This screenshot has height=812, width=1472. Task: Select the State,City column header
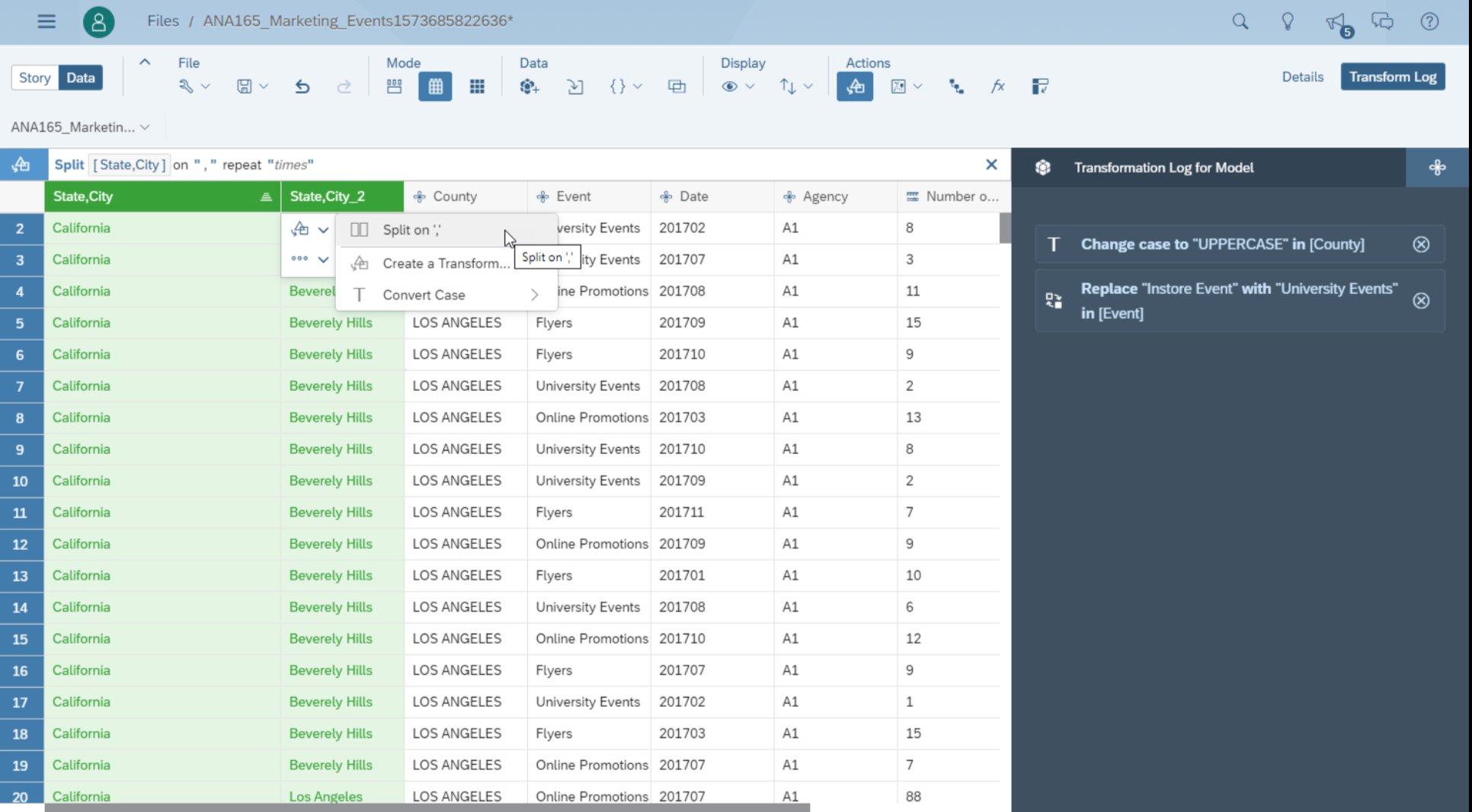[162, 197]
